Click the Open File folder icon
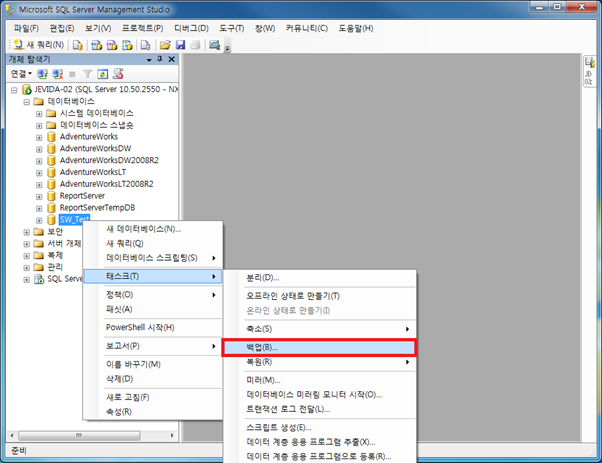 click(x=165, y=45)
